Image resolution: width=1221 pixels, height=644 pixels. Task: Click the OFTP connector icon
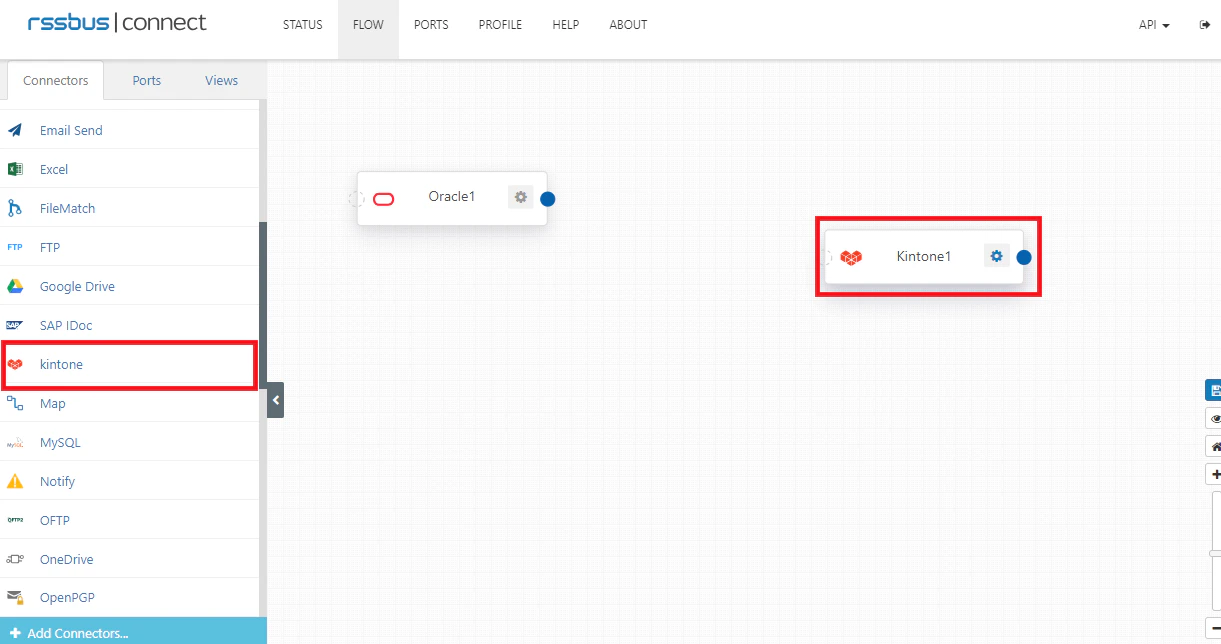15,520
